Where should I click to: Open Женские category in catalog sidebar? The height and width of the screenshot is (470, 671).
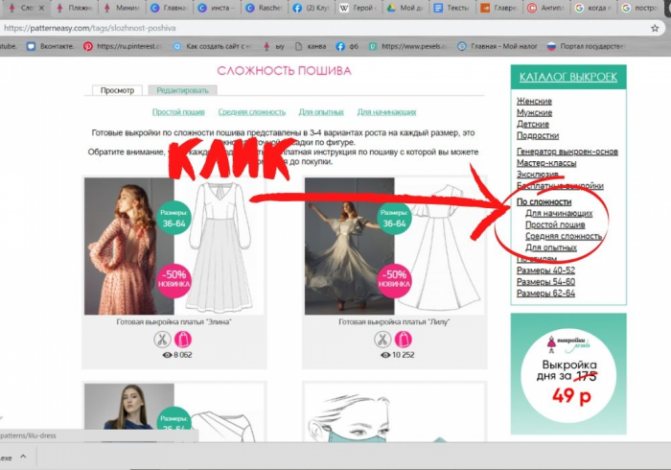point(534,102)
